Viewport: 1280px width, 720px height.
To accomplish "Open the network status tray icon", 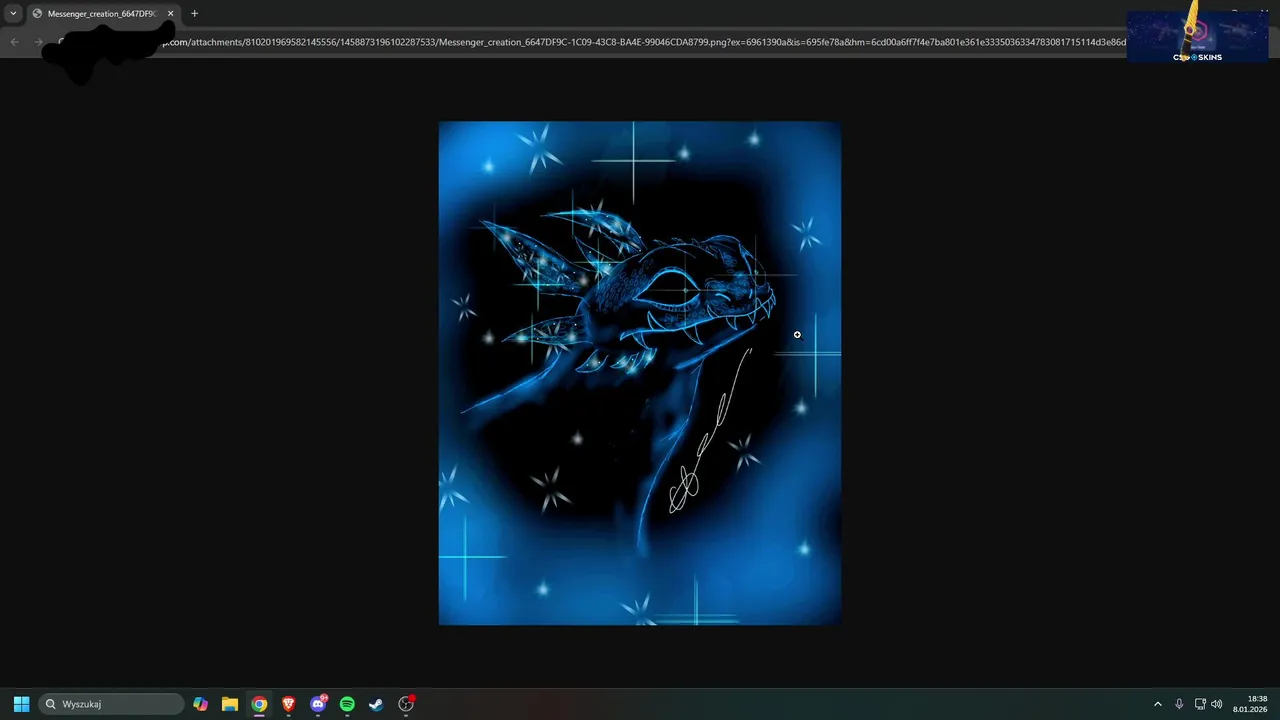I will pyautogui.click(x=1200, y=704).
